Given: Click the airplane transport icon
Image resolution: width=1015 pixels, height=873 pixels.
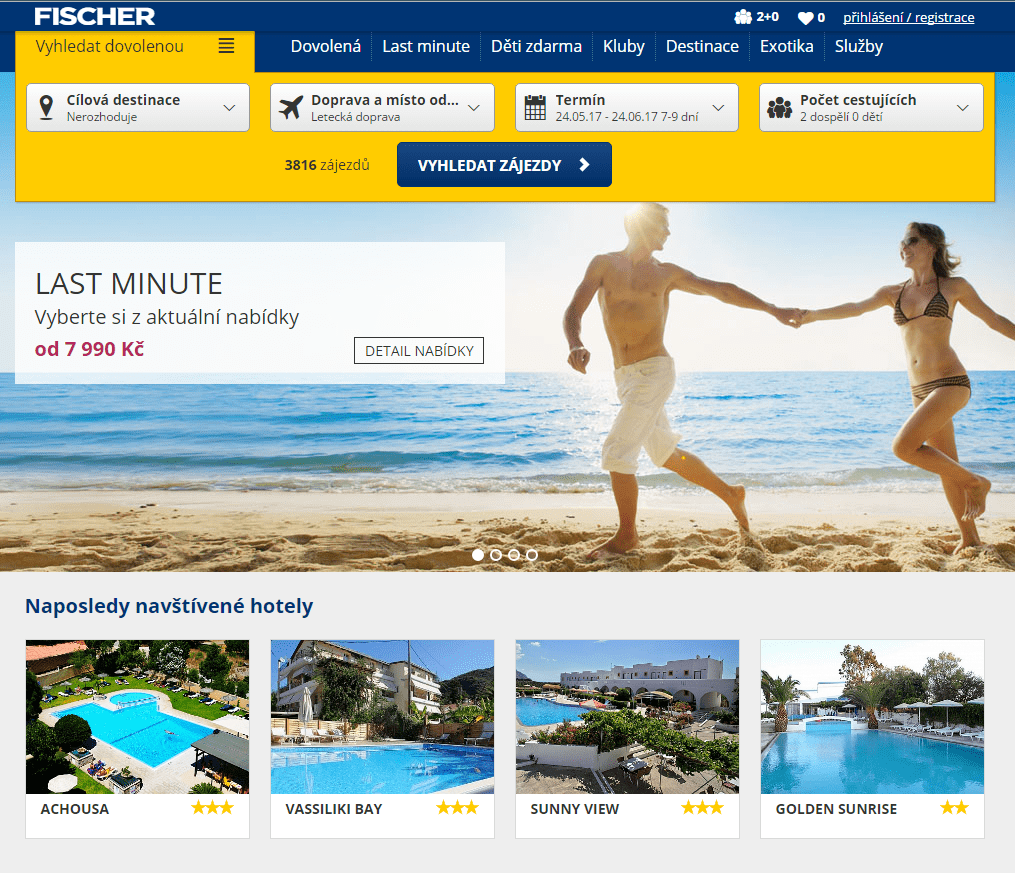Looking at the screenshot, I should pyautogui.click(x=291, y=108).
